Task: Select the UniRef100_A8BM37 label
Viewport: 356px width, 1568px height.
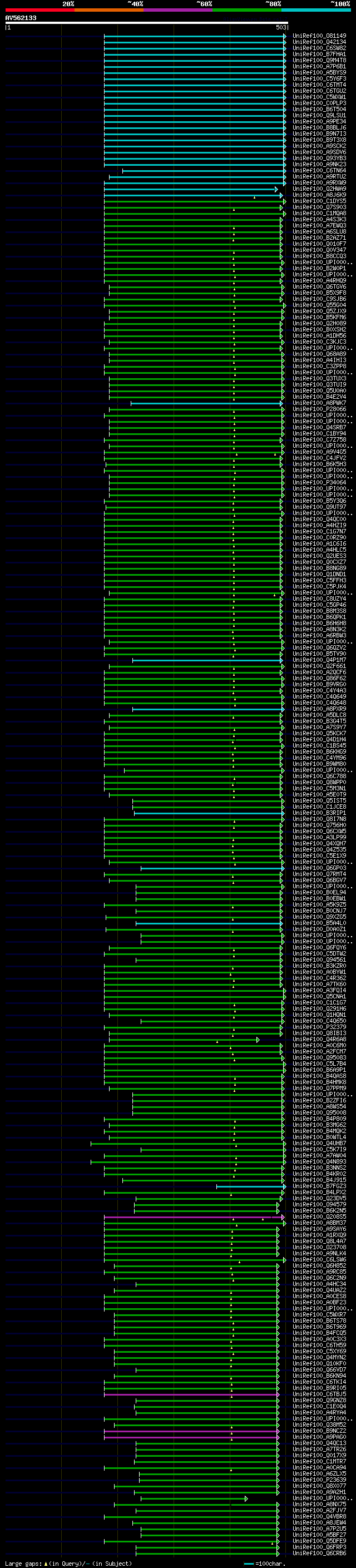Action: [x=319, y=1223]
